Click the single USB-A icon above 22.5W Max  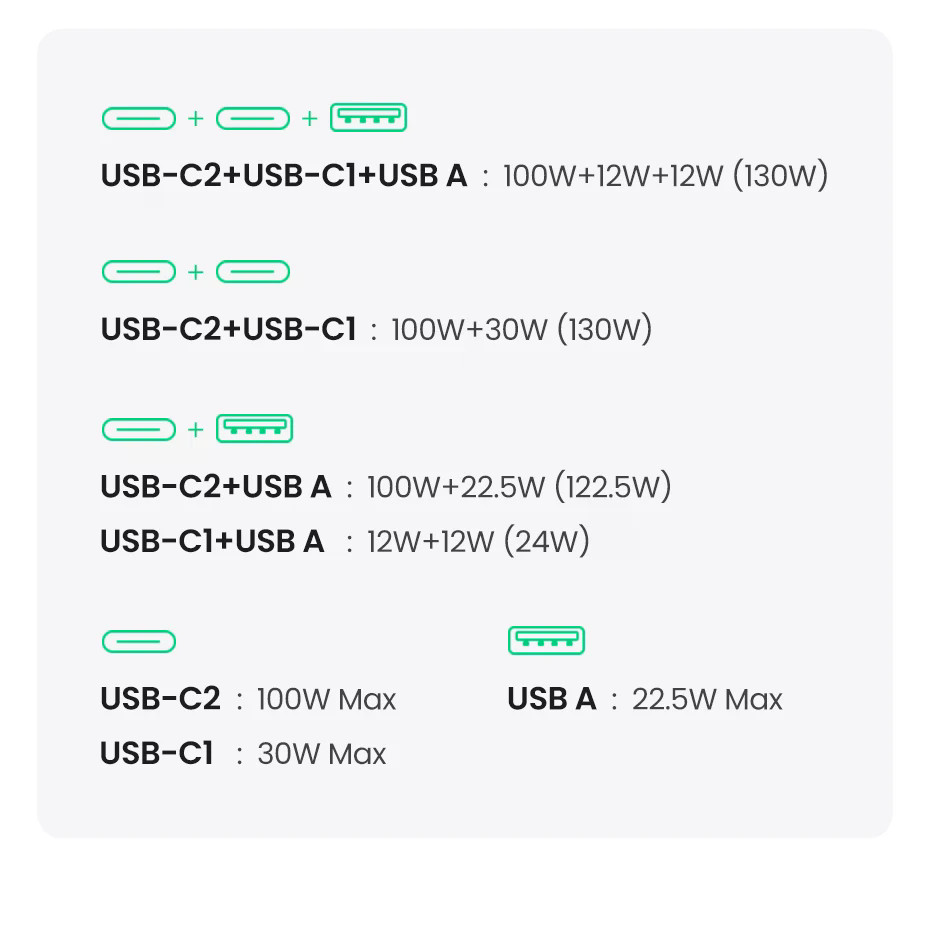(x=546, y=640)
